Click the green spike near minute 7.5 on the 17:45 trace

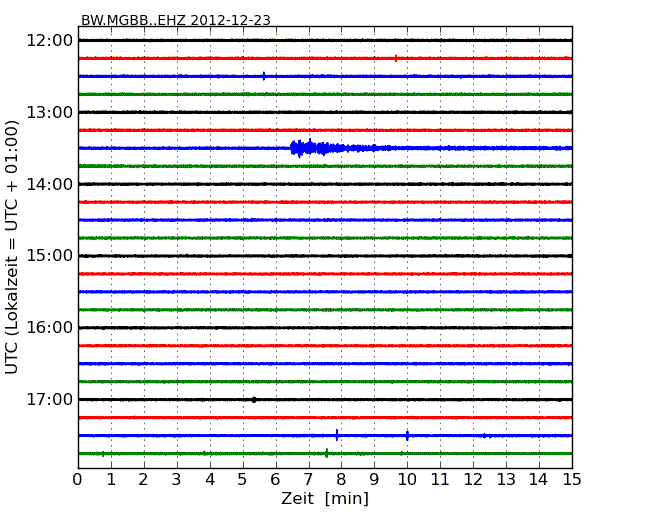point(327,453)
